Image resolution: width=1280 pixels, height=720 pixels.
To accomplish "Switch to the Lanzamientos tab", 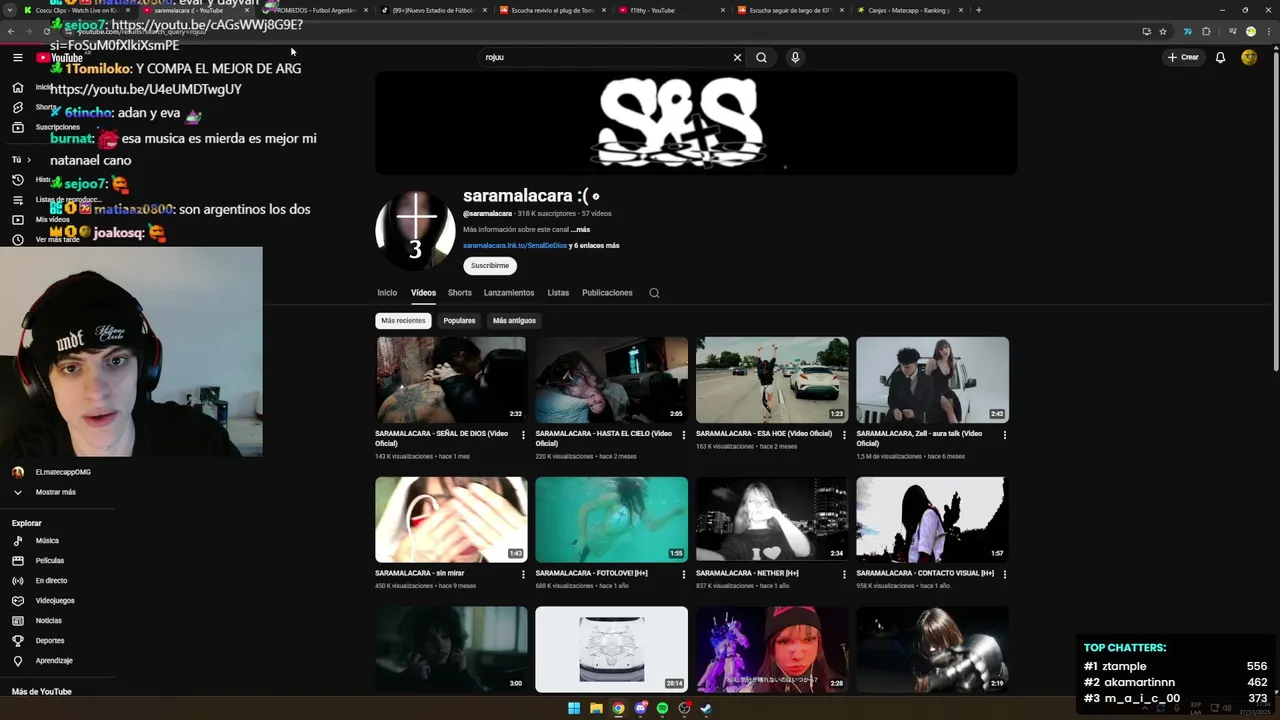I will [x=509, y=293].
